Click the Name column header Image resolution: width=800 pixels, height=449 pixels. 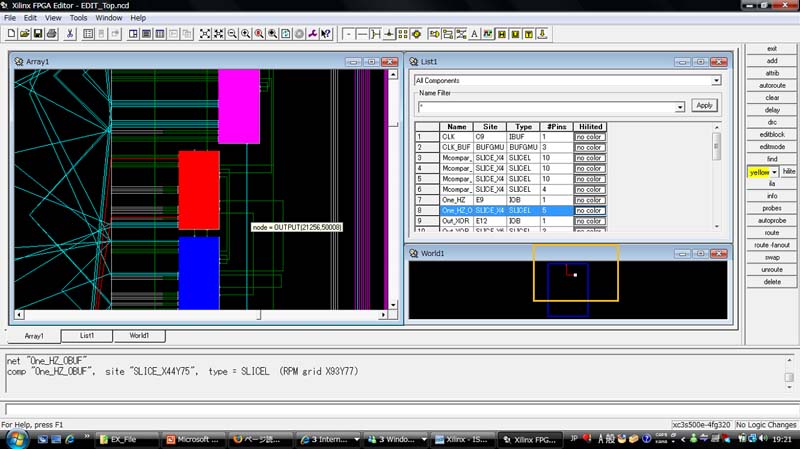point(457,127)
